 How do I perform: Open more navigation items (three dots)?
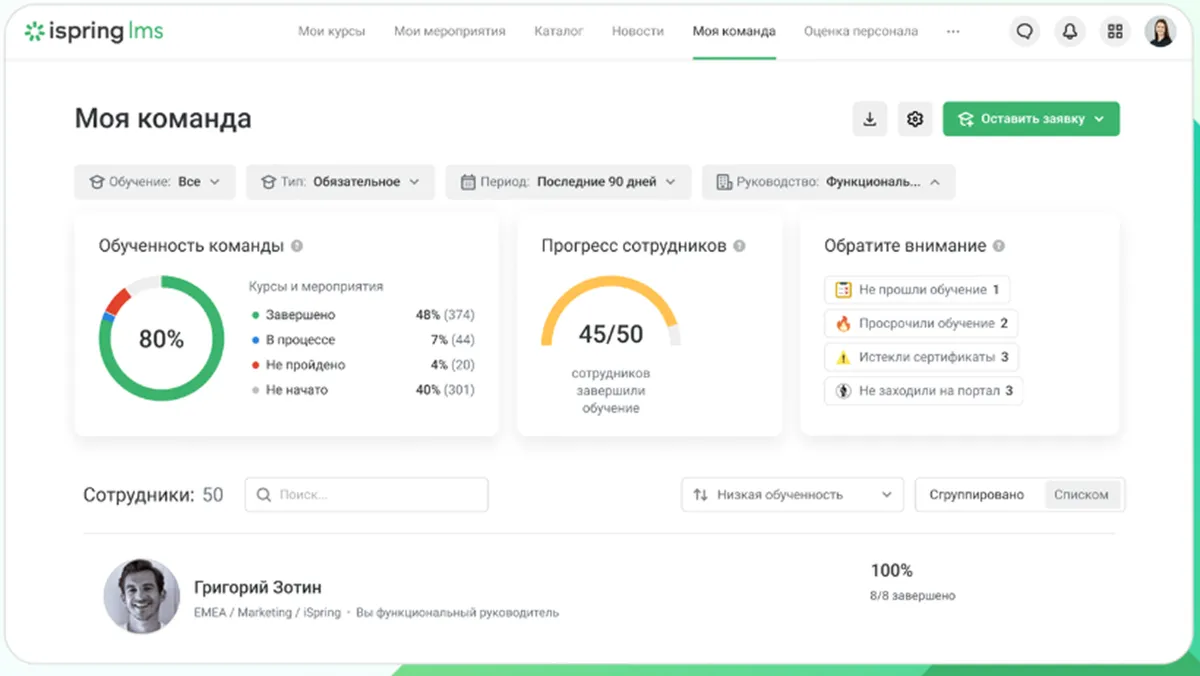[952, 31]
